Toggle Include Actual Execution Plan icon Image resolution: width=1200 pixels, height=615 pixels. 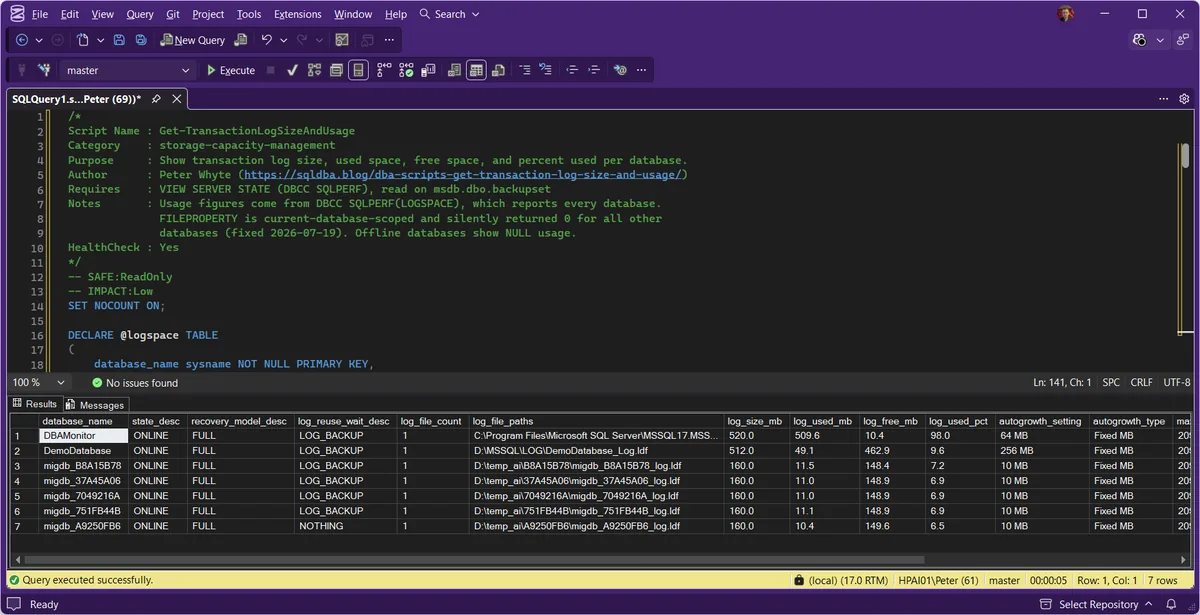click(x=384, y=70)
